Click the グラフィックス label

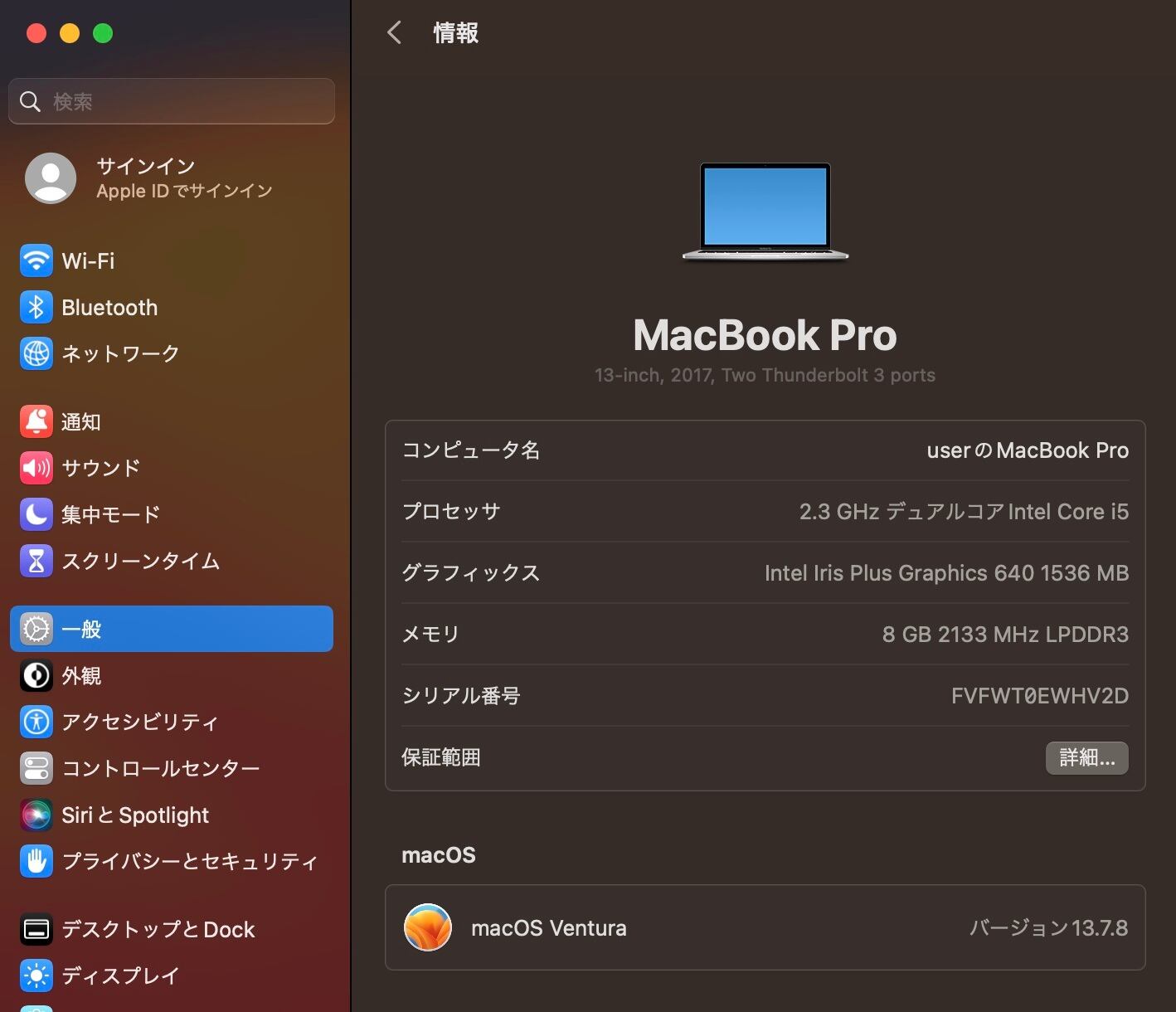[471, 573]
